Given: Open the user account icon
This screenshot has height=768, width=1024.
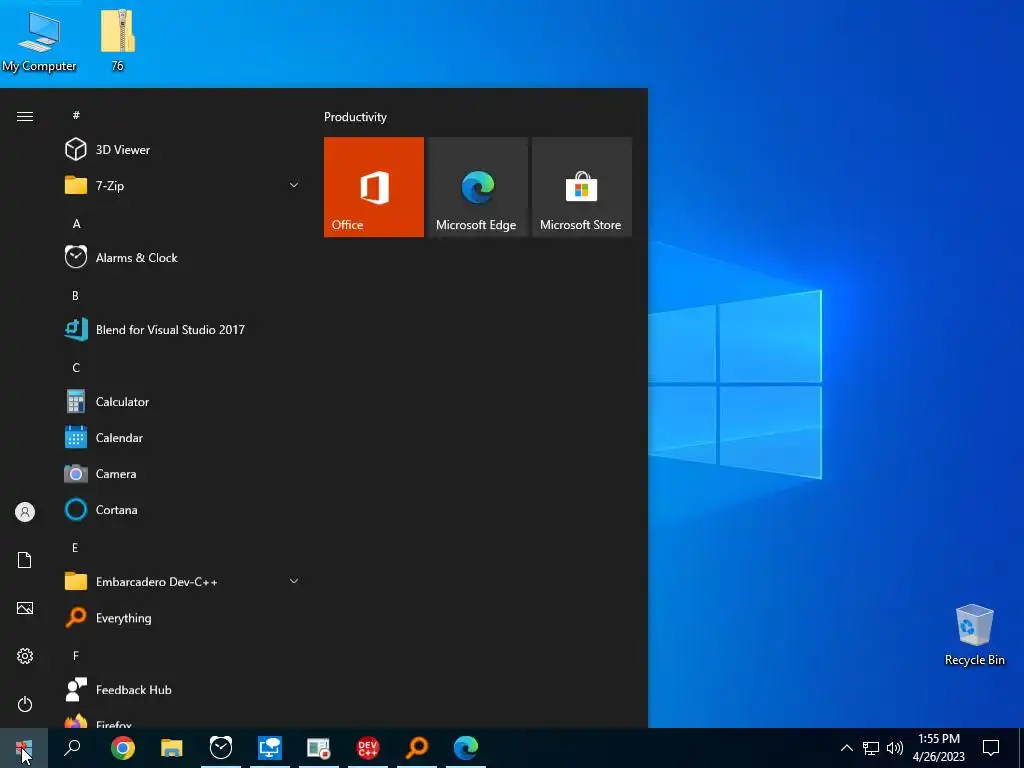Looking at the screenshot, I should point(25,512).
